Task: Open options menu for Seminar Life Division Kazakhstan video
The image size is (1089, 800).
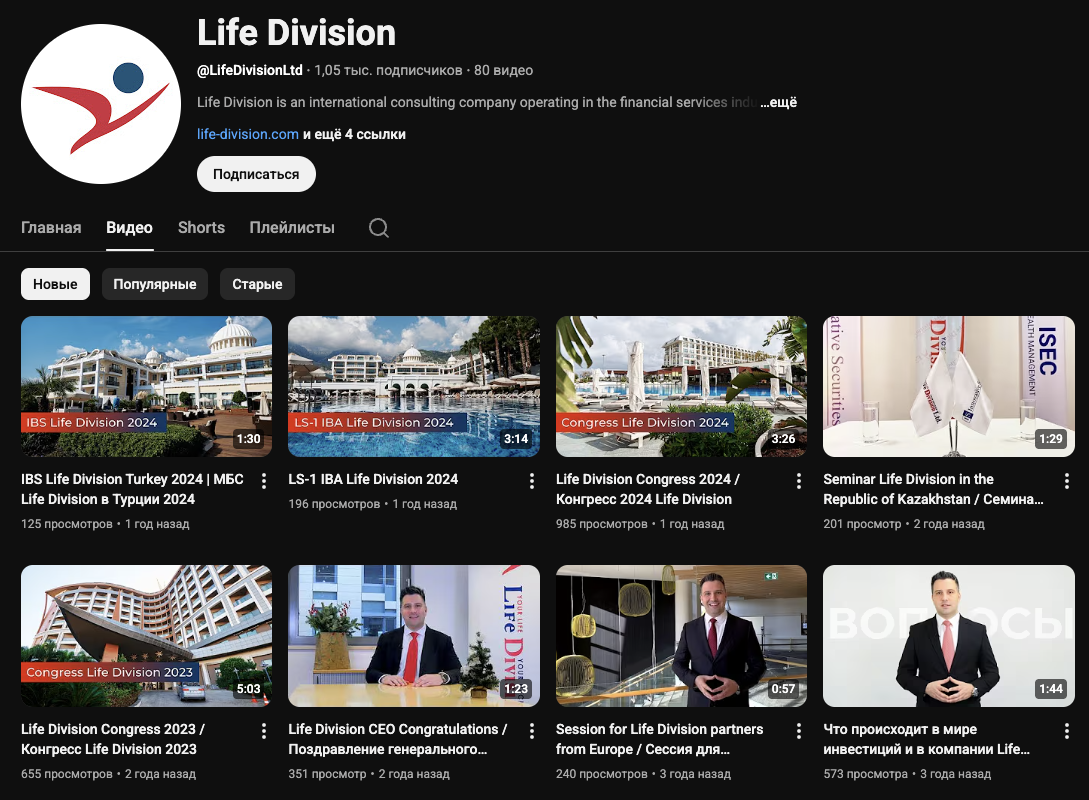Action: point(1066,481)
